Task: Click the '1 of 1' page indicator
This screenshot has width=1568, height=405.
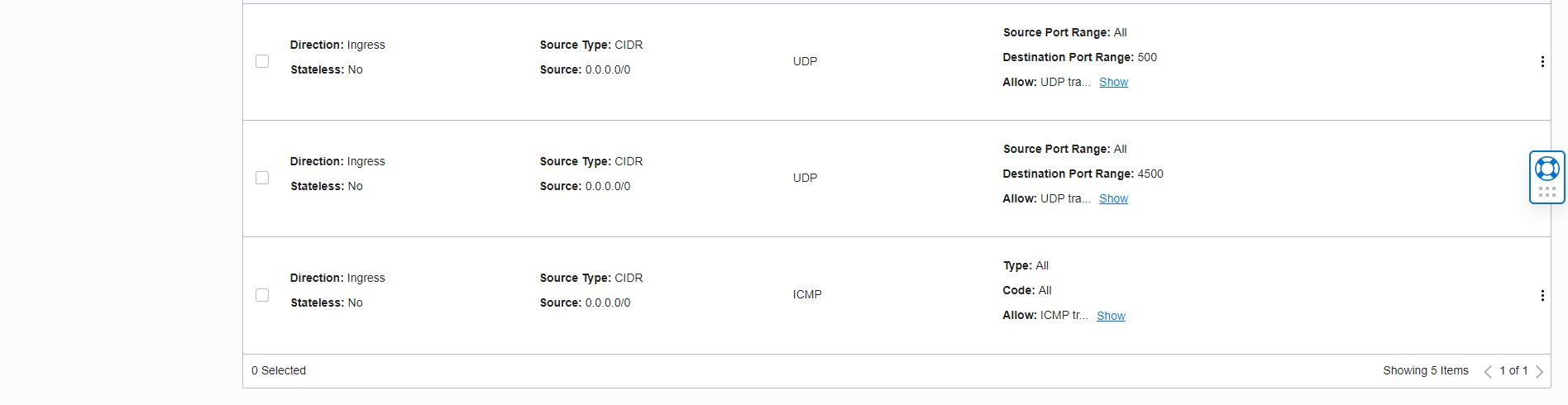Action: pos(1513,371)
